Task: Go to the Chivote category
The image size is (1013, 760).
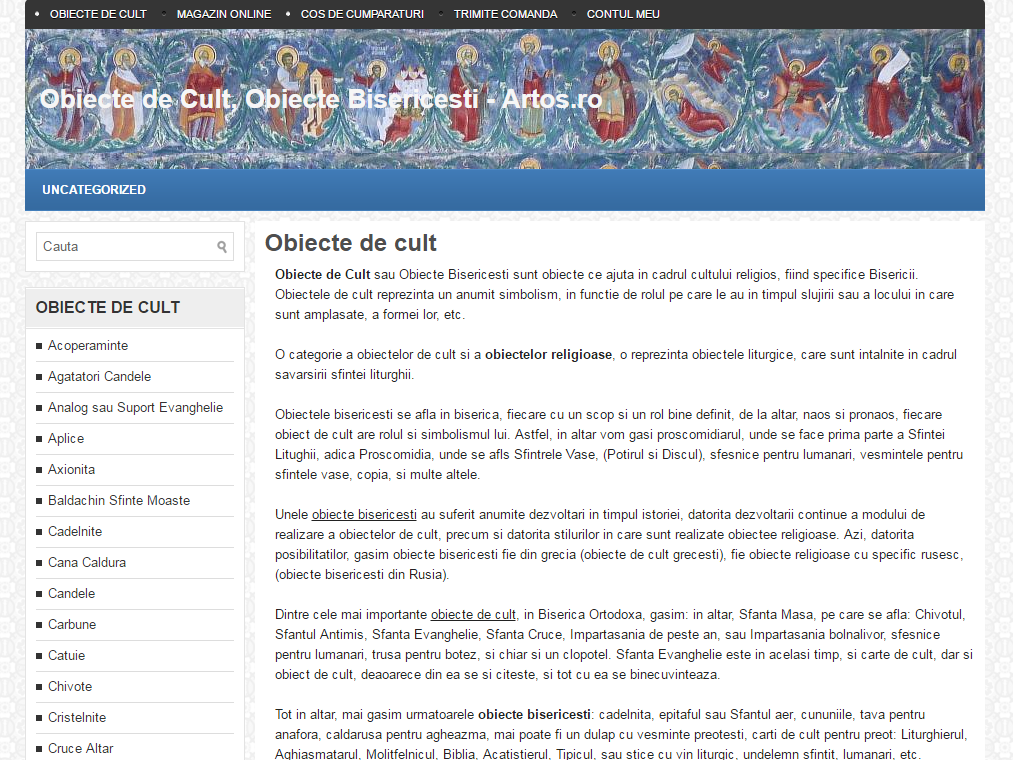Action: pos(70,687)
